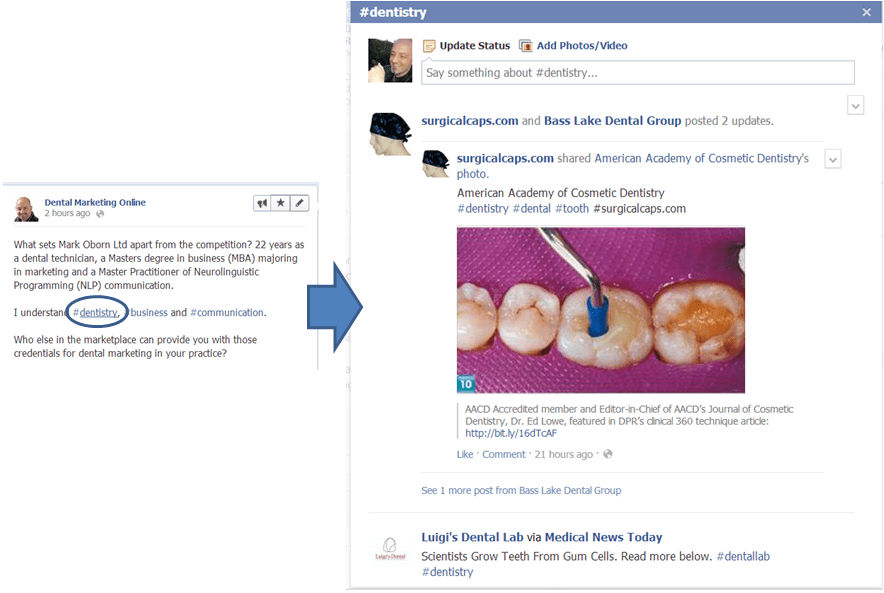
Task: Click the 21 hours ago timestamp
Action: 563,454
